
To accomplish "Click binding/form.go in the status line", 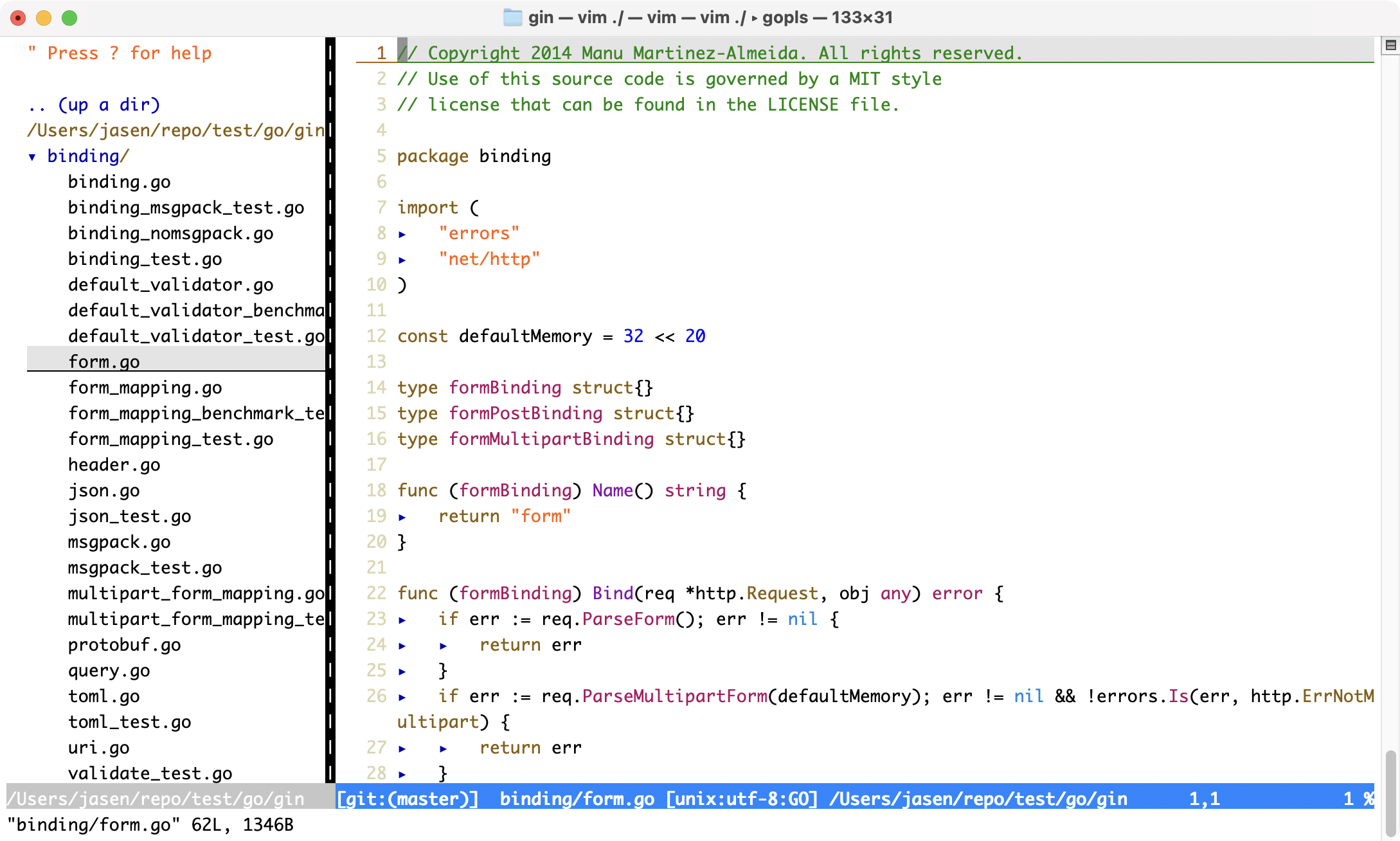I will coord(577,799).
